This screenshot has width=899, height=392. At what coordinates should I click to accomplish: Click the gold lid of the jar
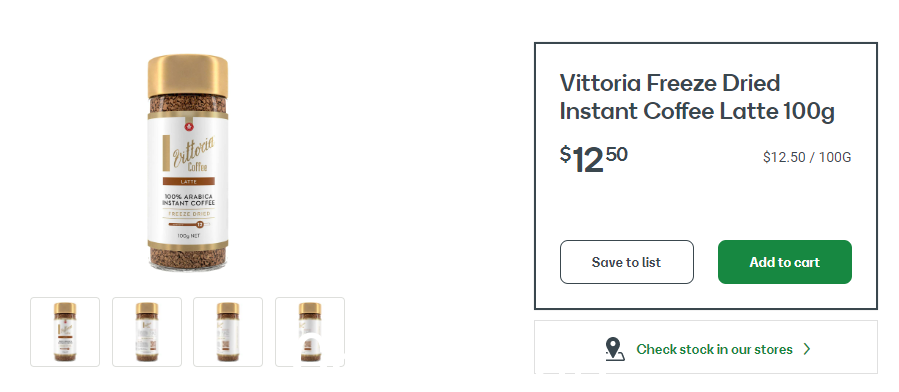point(188,76)
